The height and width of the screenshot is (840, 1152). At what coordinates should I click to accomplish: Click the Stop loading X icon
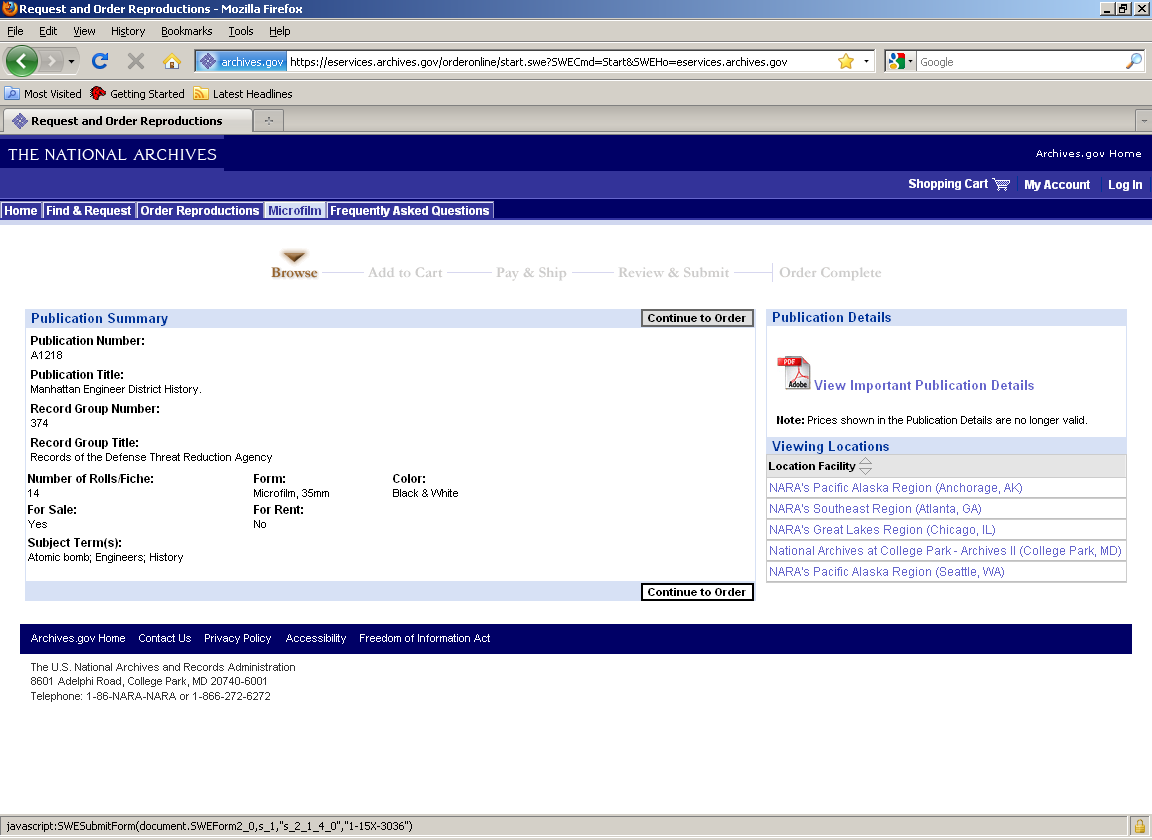click(x=136, y=61)
